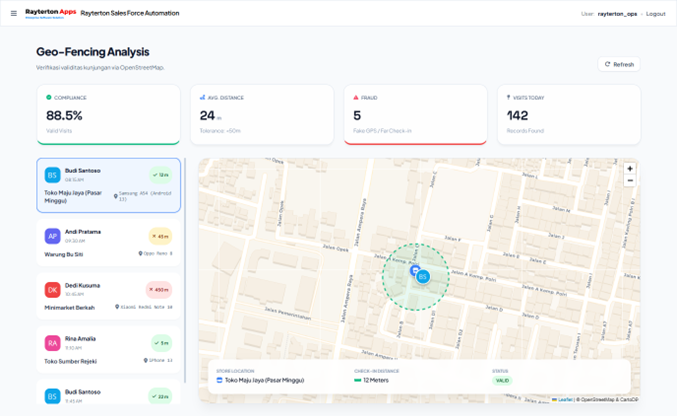Viewport: 677px width, 416px height.
Task: Click the BS avatar for Toko Maju Jaya visit
Action: (x=52, y=175)
